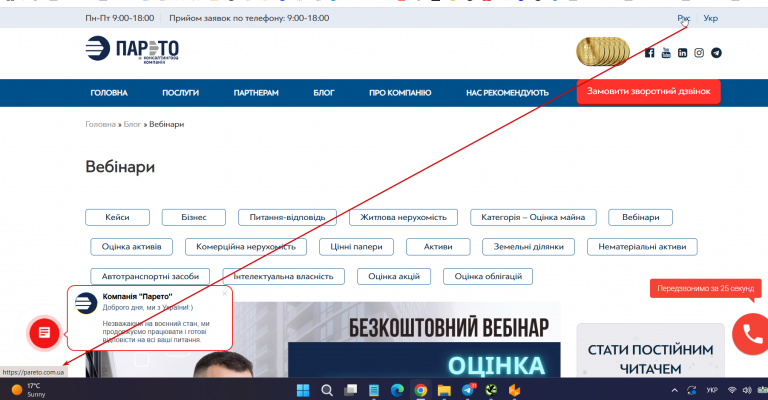This screenshot has width=768, height=400.
Task: Select the Питання-відповідь category tag
Action: 288,217
